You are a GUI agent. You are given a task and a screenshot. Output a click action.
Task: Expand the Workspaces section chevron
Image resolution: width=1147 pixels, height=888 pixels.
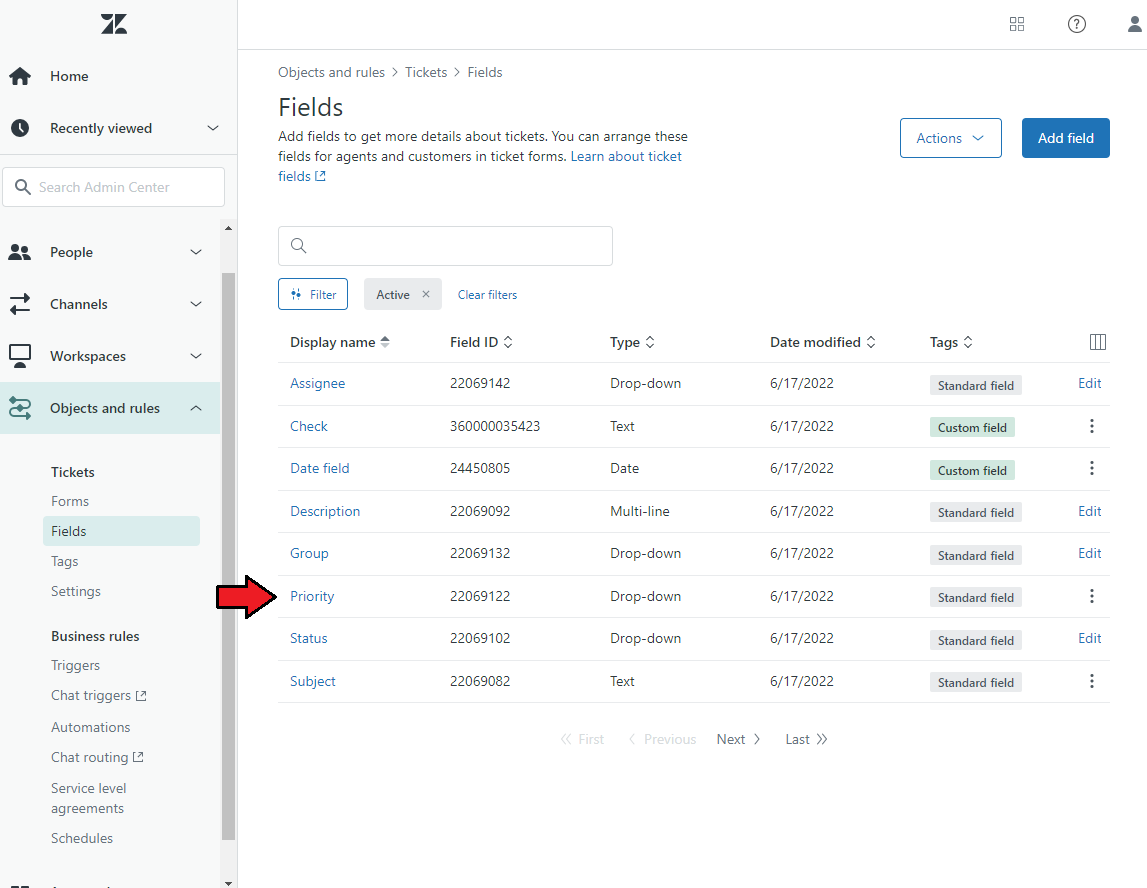click(x=196, y=356)
